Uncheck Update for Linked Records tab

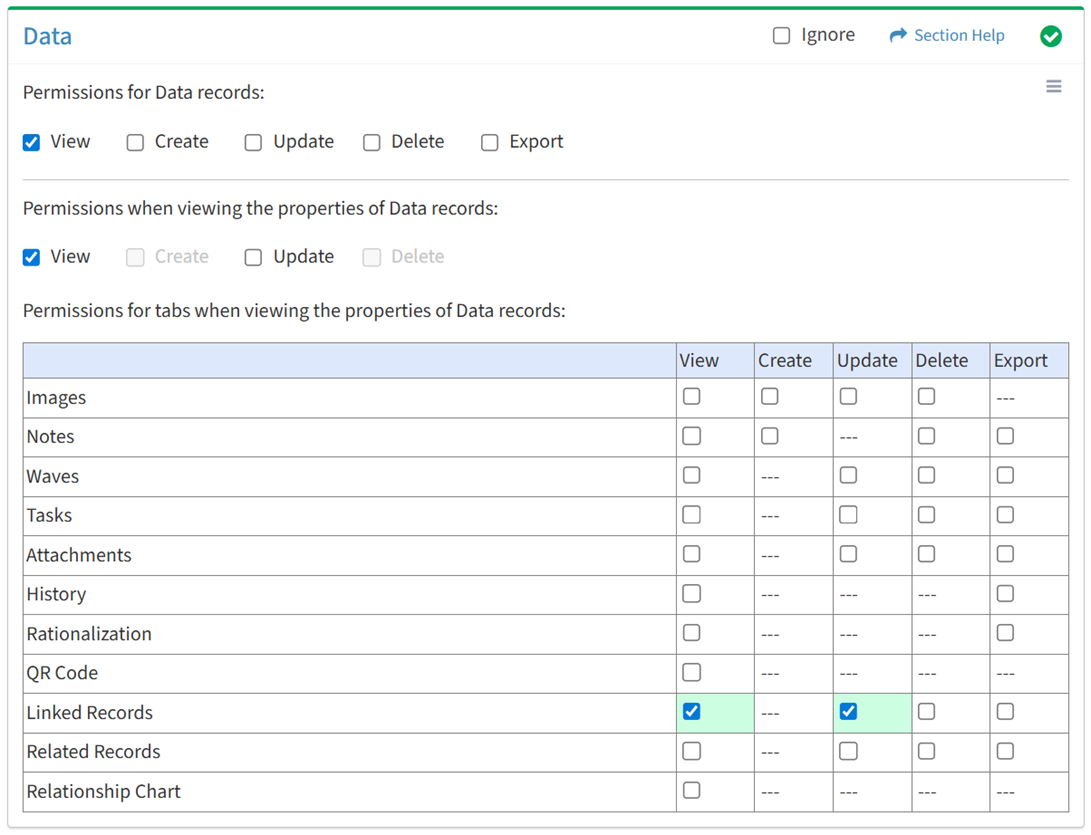pyautogui.click(x=848, y=712)
